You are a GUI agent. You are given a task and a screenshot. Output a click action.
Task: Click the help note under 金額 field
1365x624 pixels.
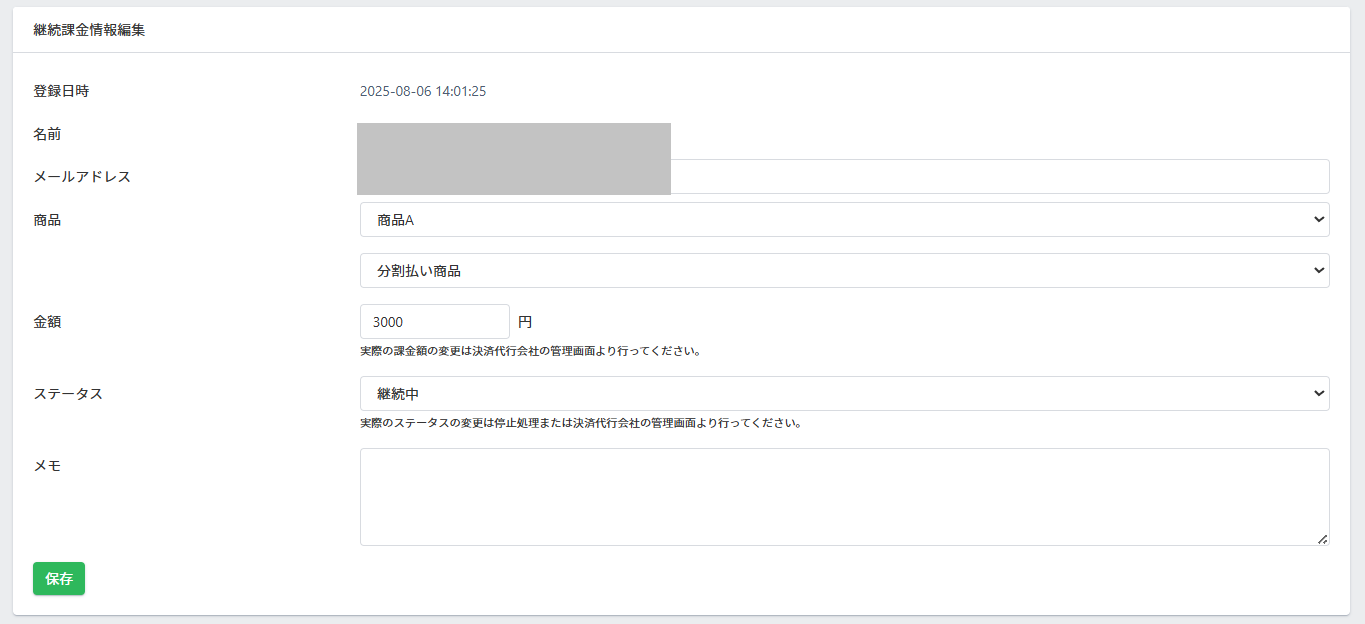coord(529,352)
